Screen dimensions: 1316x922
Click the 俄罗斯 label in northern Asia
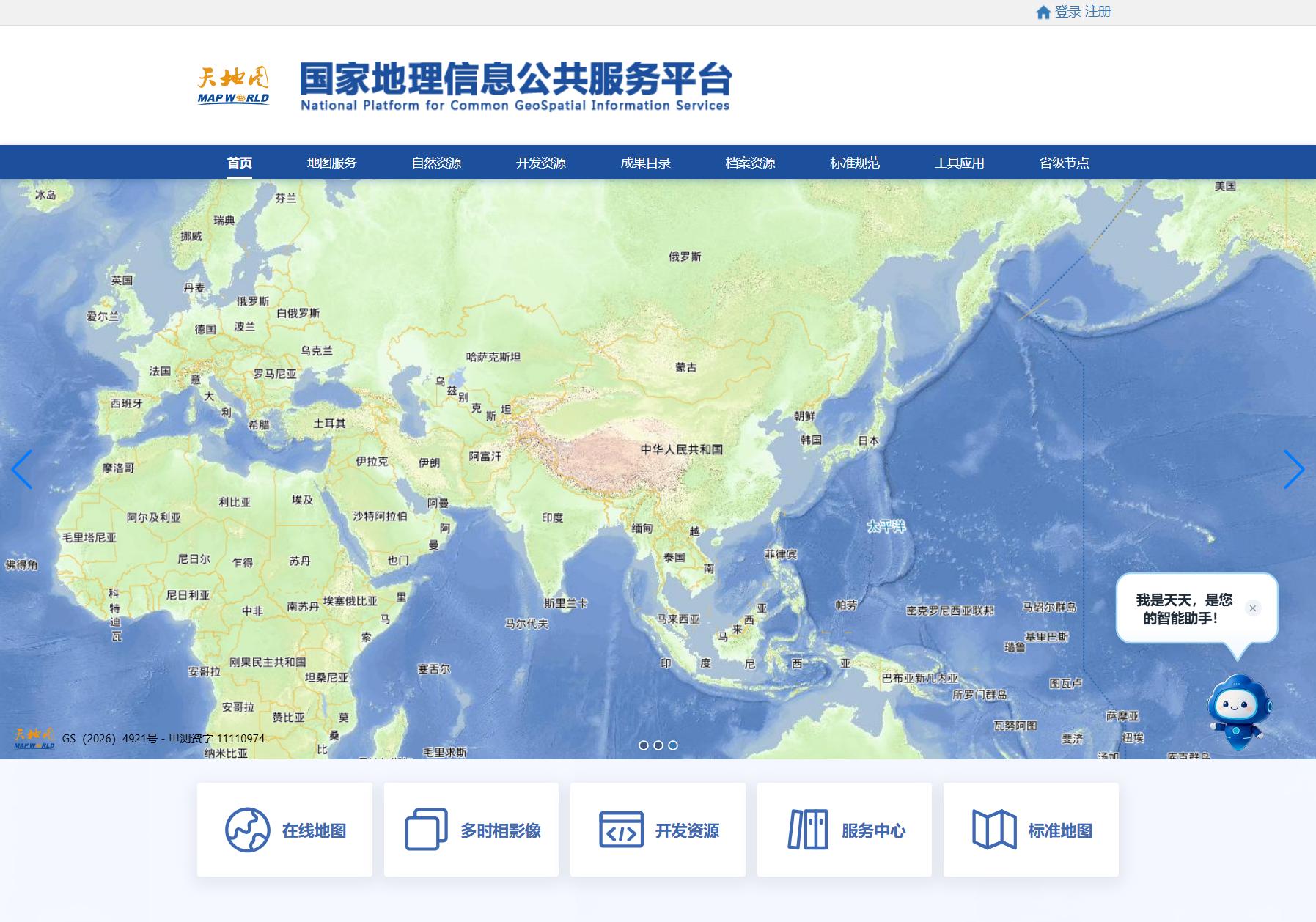pyautogui.click(x=685, y=257)
